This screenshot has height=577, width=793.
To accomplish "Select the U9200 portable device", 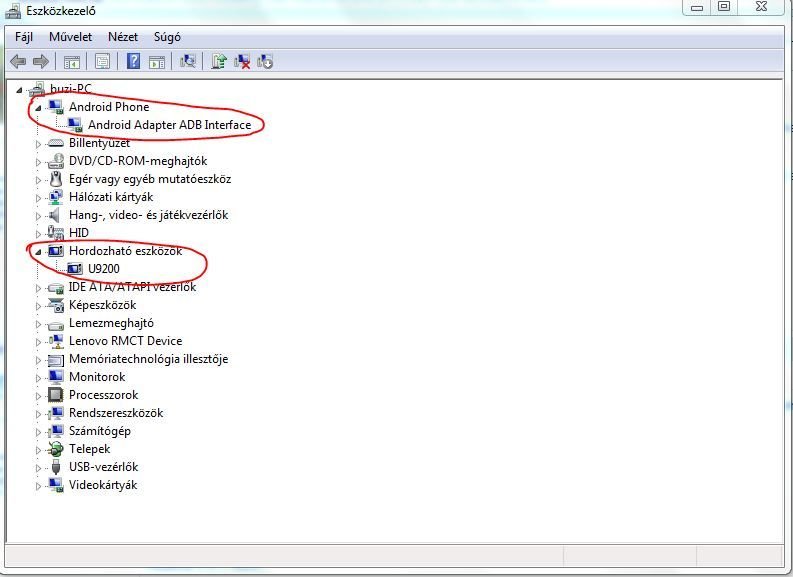I will (104, 269).
